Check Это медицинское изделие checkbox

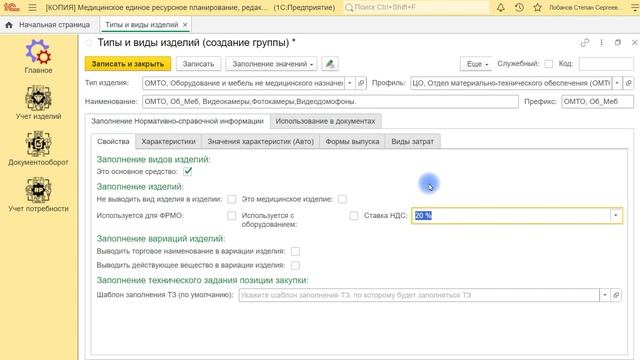click(x=342, y=199)
